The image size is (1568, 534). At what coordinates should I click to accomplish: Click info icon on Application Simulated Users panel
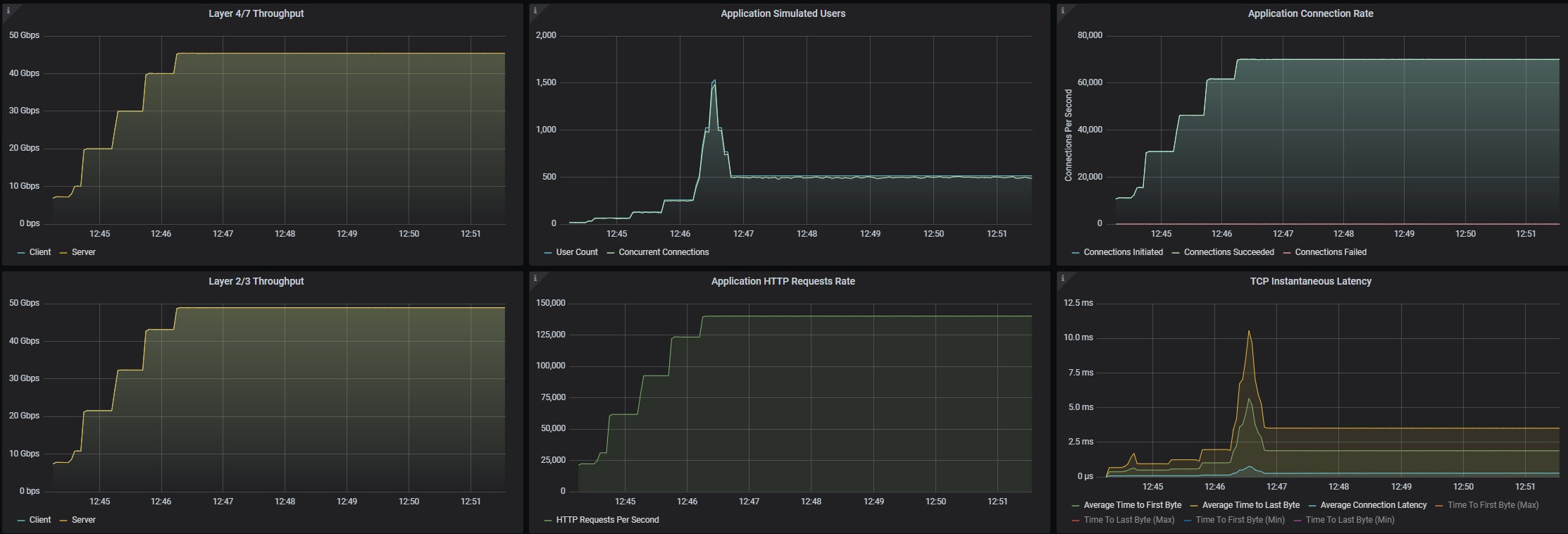(x=535, y=11)
